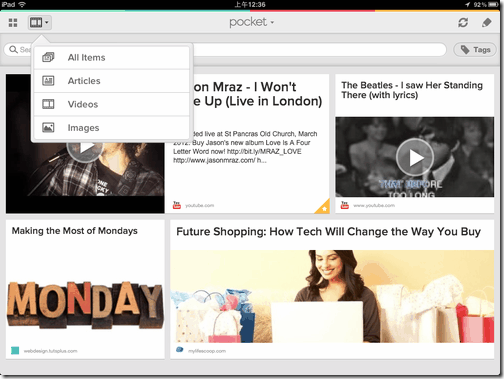
Task: Play the Beatles video
Action: tap(415, 157)
